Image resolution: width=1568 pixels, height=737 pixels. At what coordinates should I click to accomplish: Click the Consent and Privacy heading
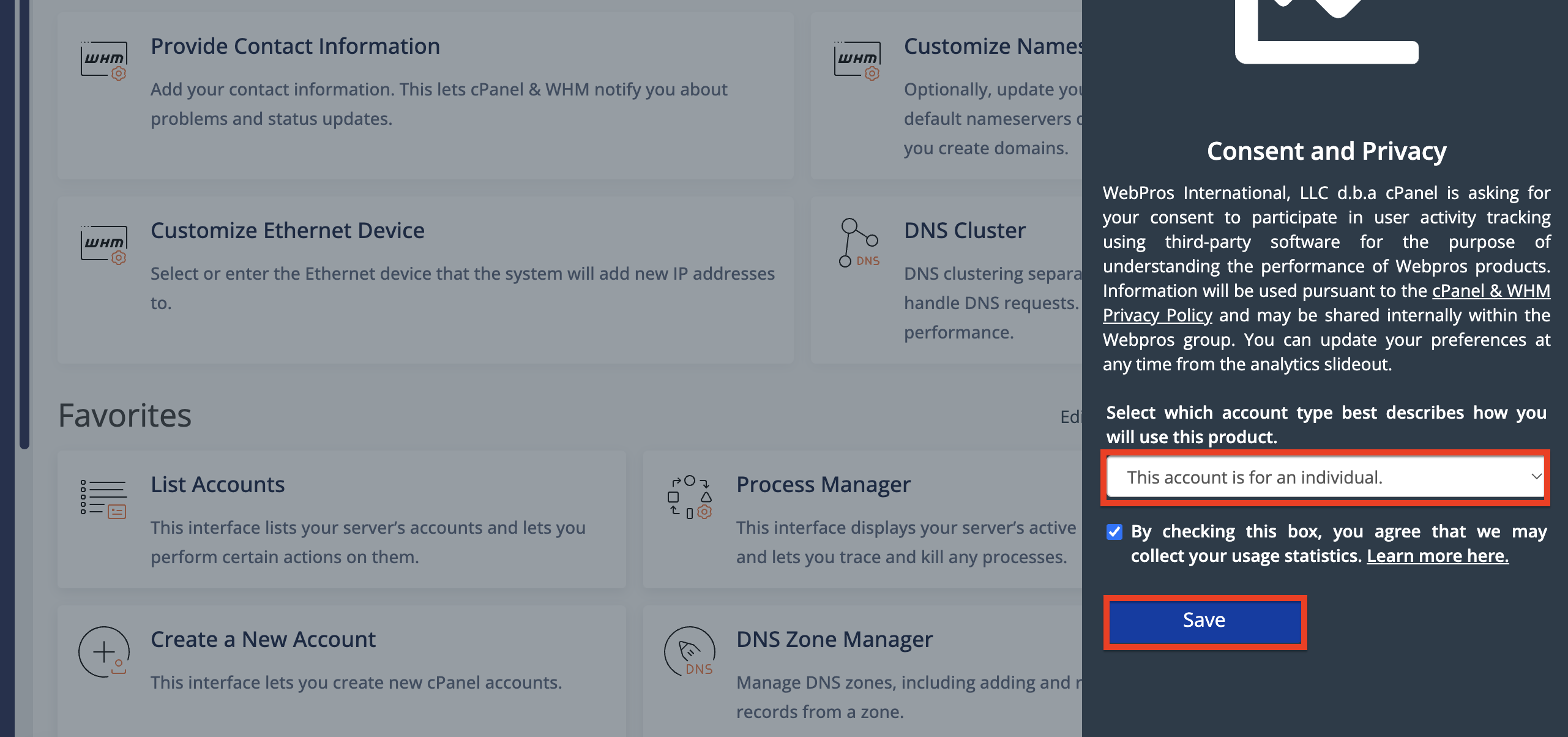[x=1326, y=151]
